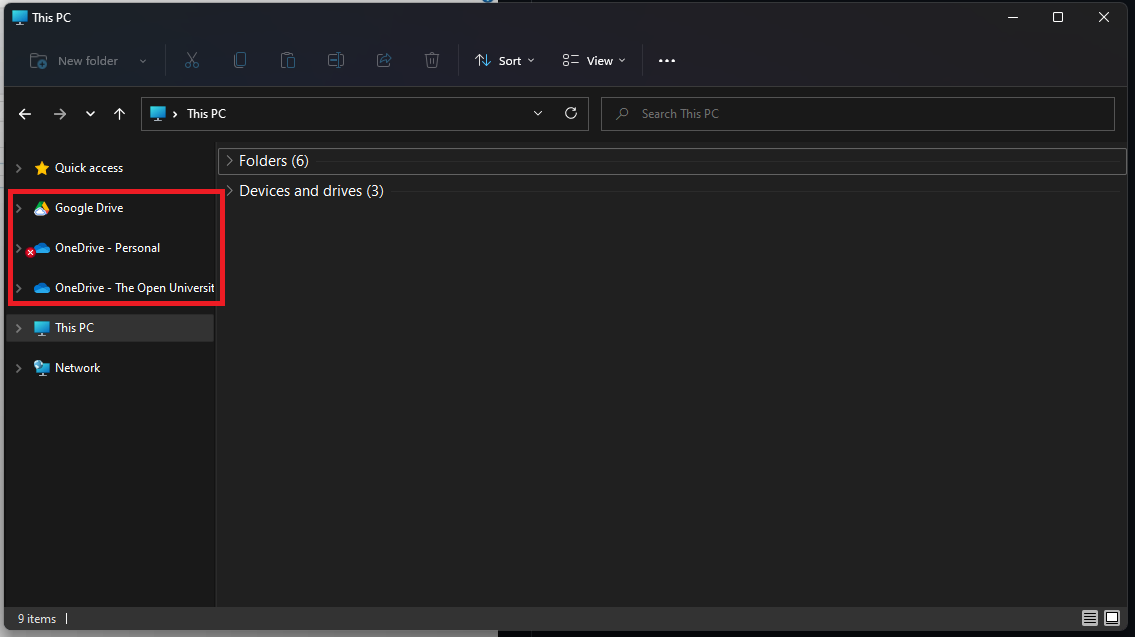Switch to Details view in the status bar
The height and width of the screenshot is (637, 1135).
[x=1089, y=618]
